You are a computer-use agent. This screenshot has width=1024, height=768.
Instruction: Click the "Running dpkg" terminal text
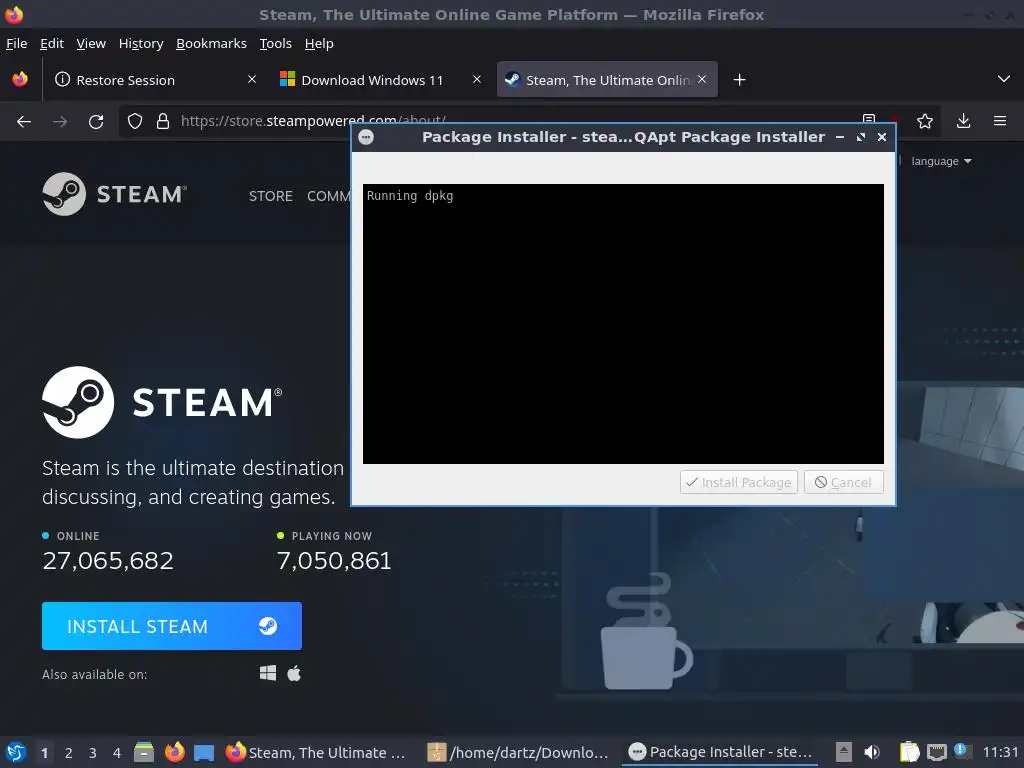coord(409,196)
